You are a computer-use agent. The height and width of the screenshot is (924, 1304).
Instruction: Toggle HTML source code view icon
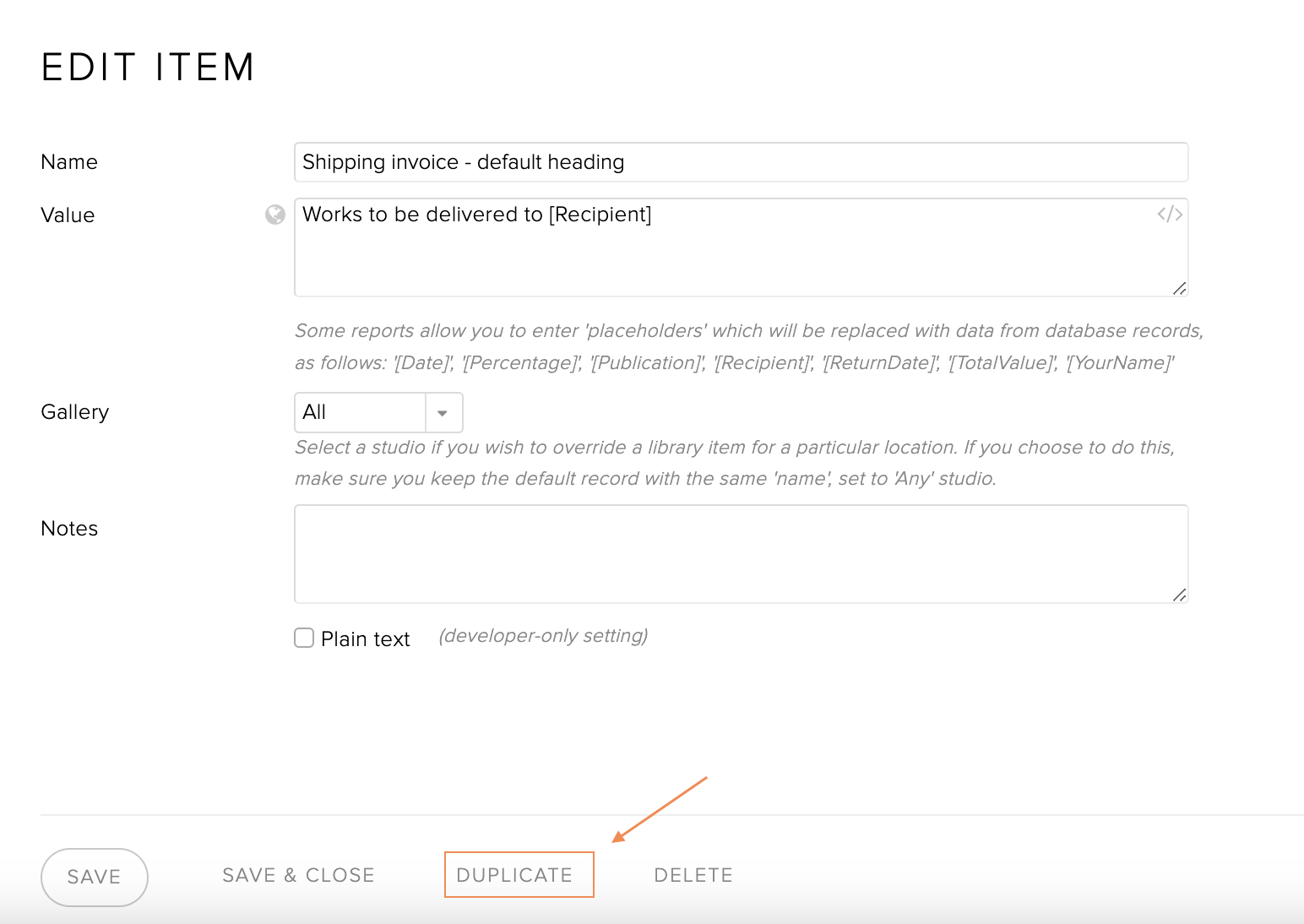(x=1170, y=215)
